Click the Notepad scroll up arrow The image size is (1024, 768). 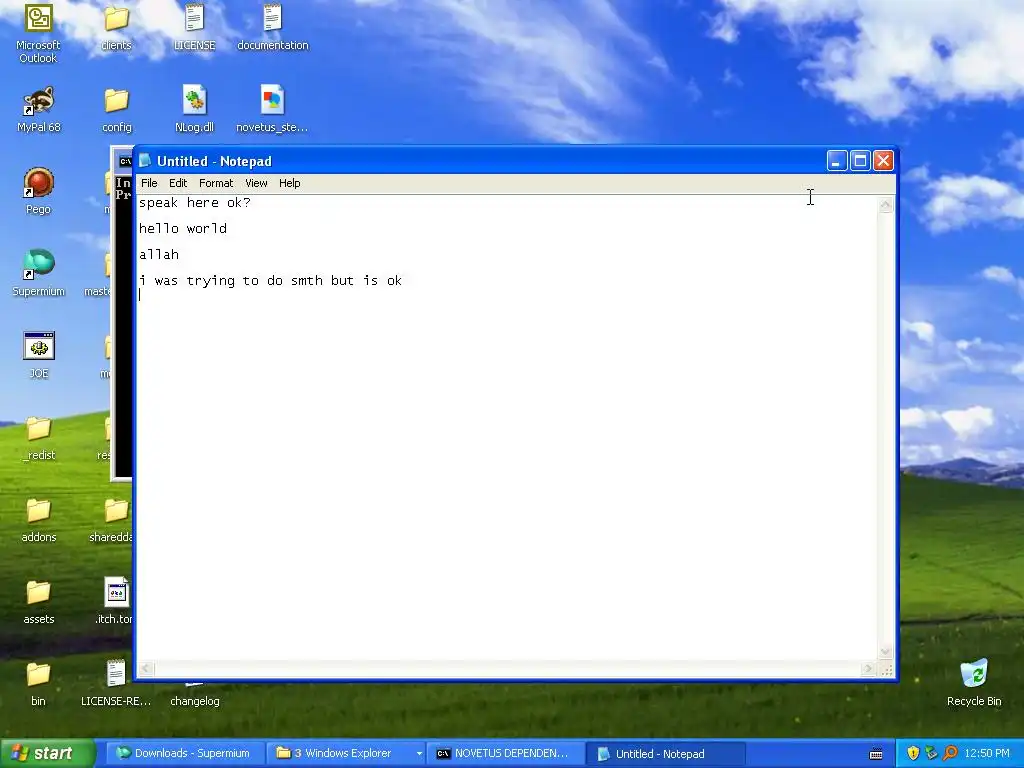click(886, 205)
